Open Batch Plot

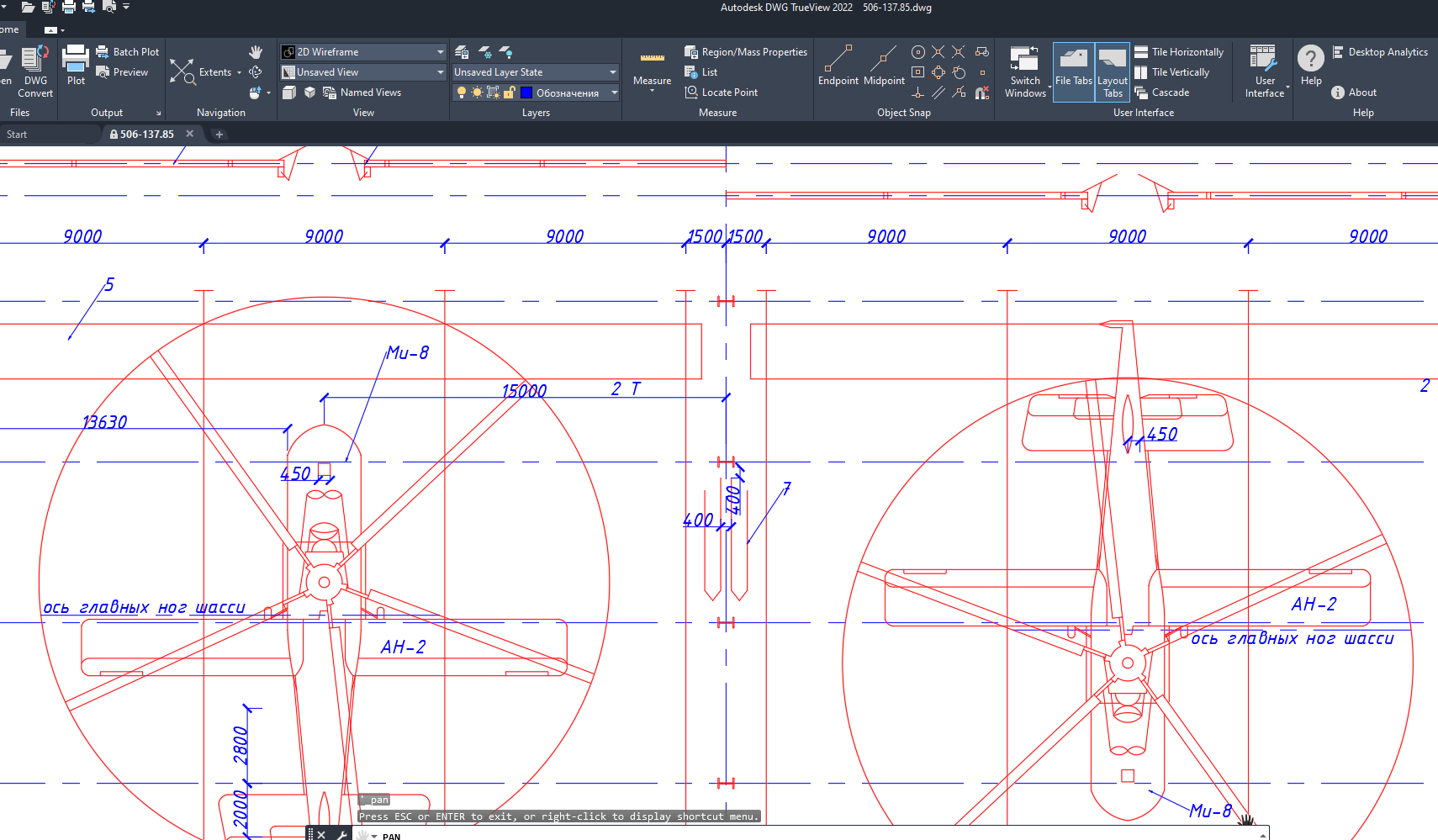(127, 52)
